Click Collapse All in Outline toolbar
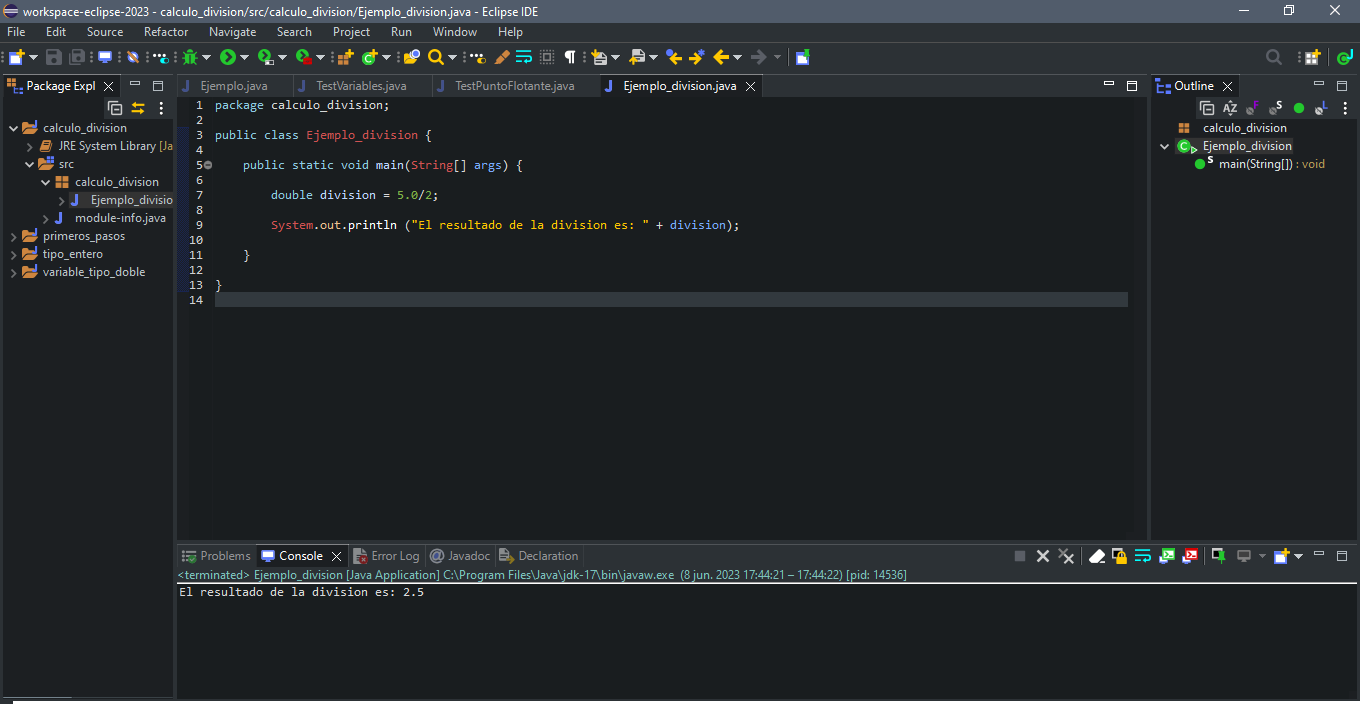Screen dimensions: 1360x704 (x=1207, y=108)
